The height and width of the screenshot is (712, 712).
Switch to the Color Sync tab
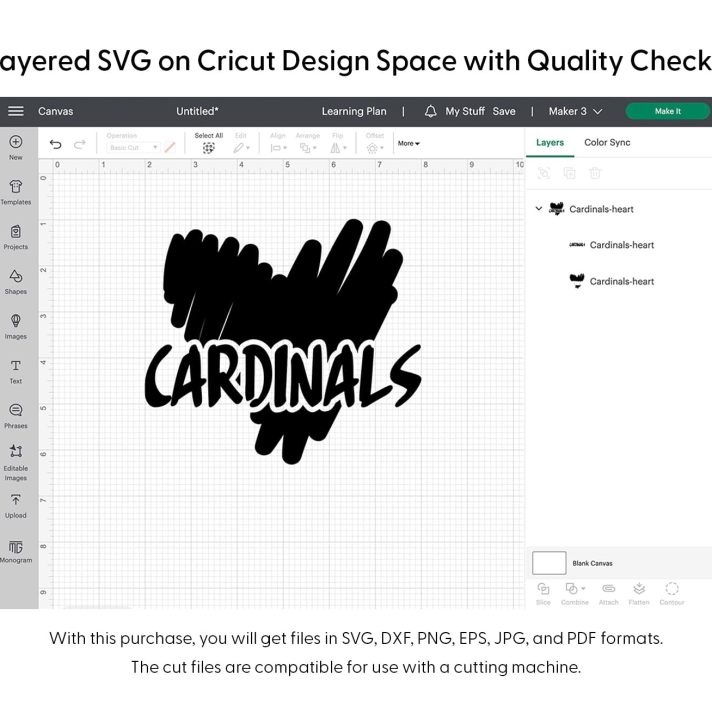(x=607, y=143)
